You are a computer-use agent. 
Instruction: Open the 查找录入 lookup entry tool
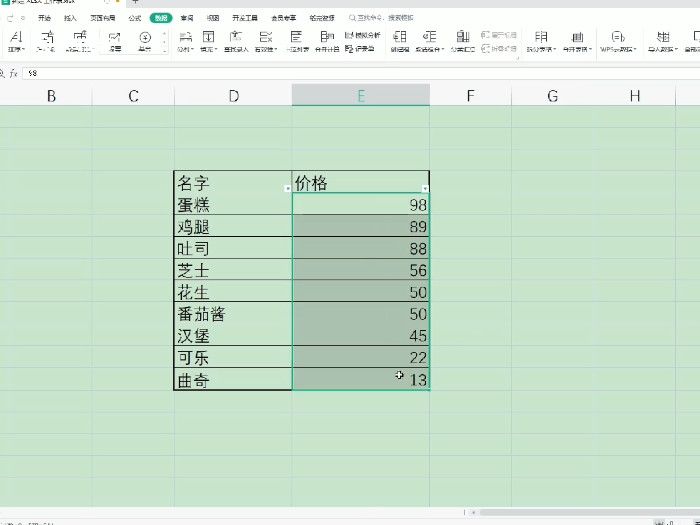[236, 41]
